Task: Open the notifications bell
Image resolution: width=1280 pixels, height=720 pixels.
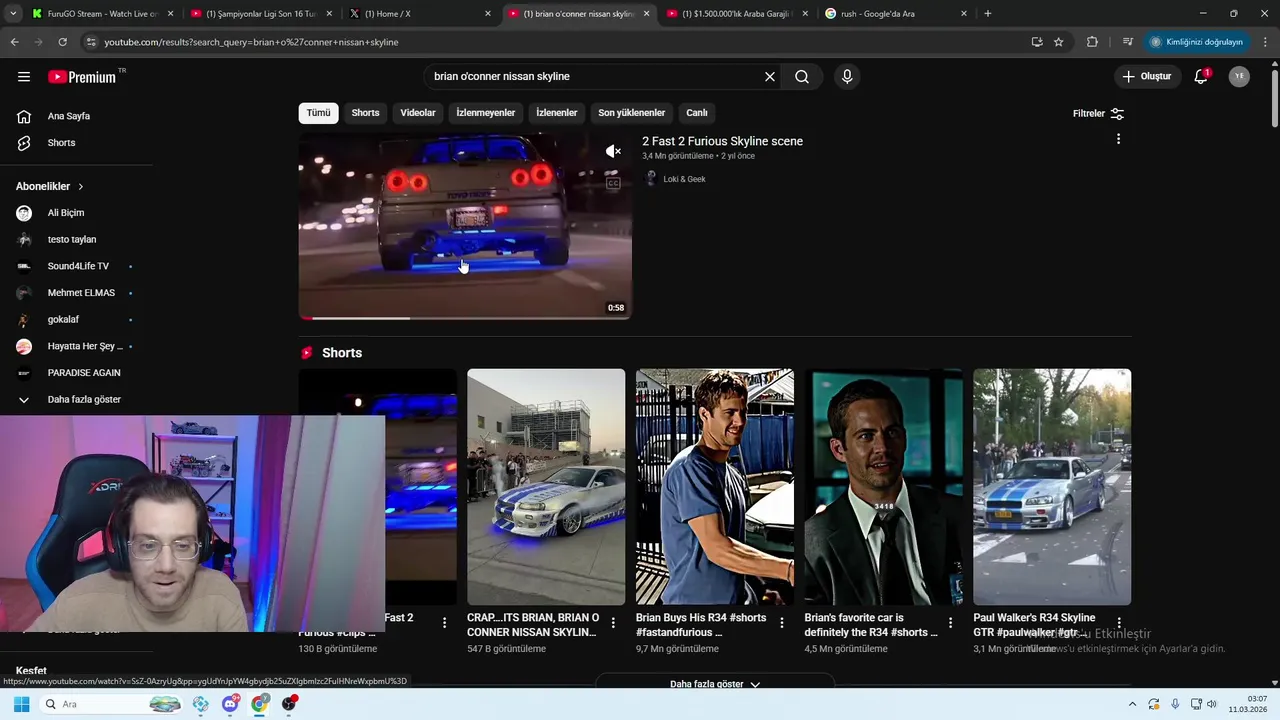Action: point(1201,76)
